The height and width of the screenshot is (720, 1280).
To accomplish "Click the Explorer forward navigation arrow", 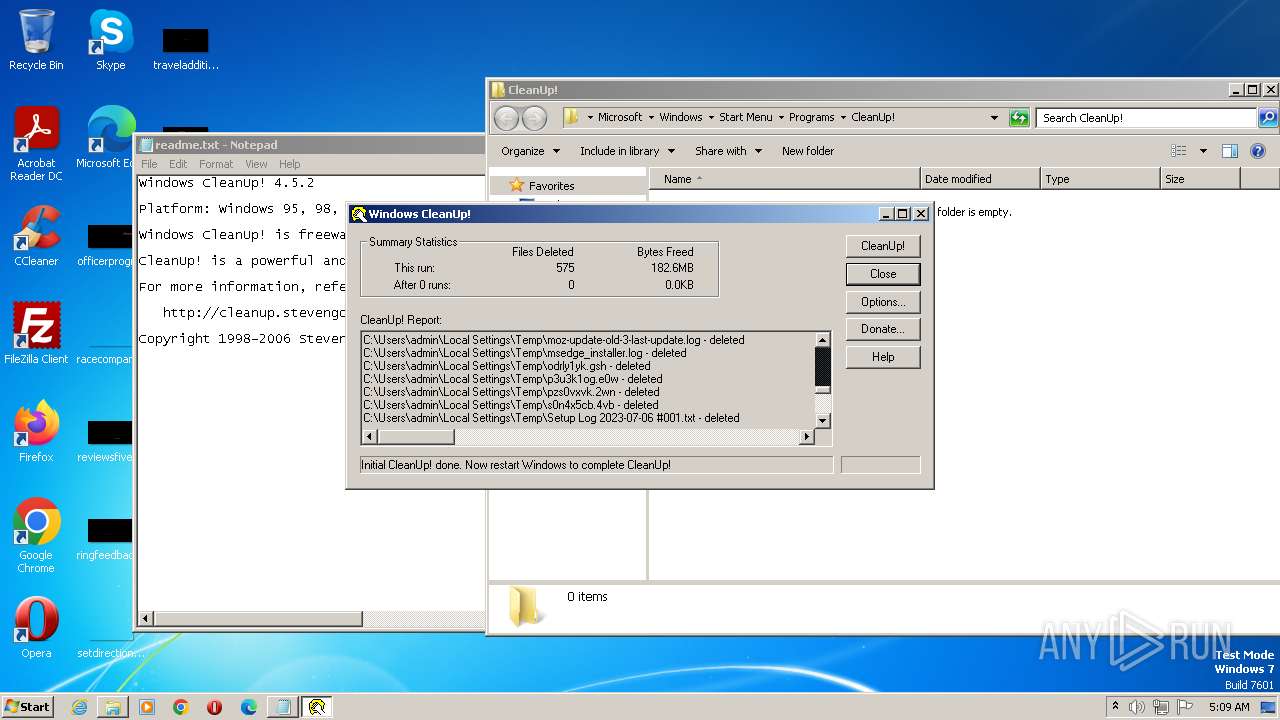I will click(534, 118).
